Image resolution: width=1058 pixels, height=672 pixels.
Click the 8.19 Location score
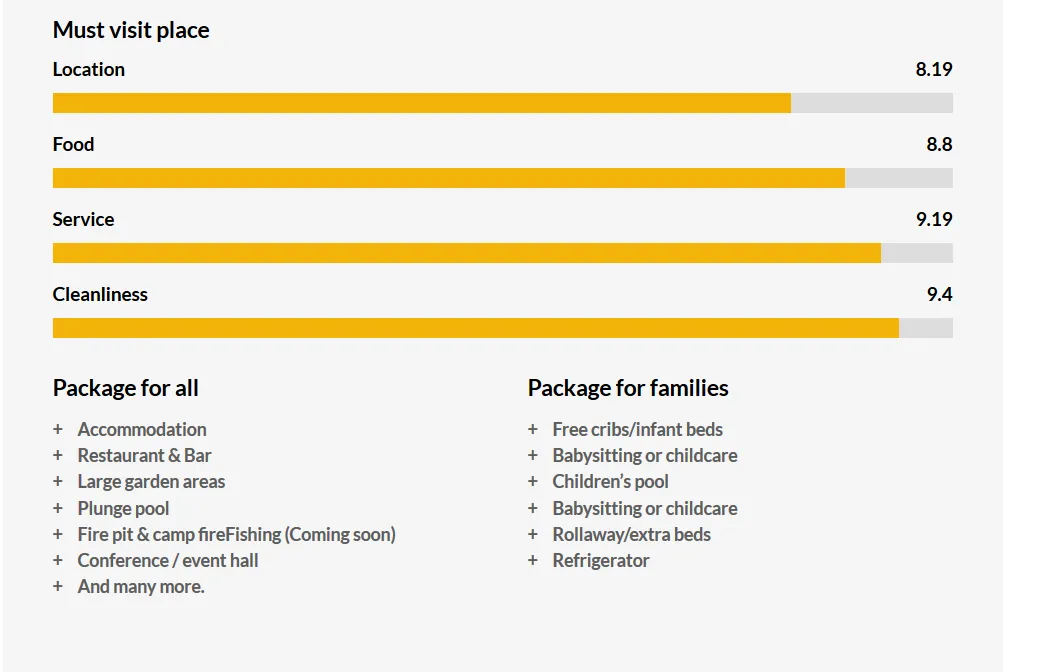click(x=933, y=70)
